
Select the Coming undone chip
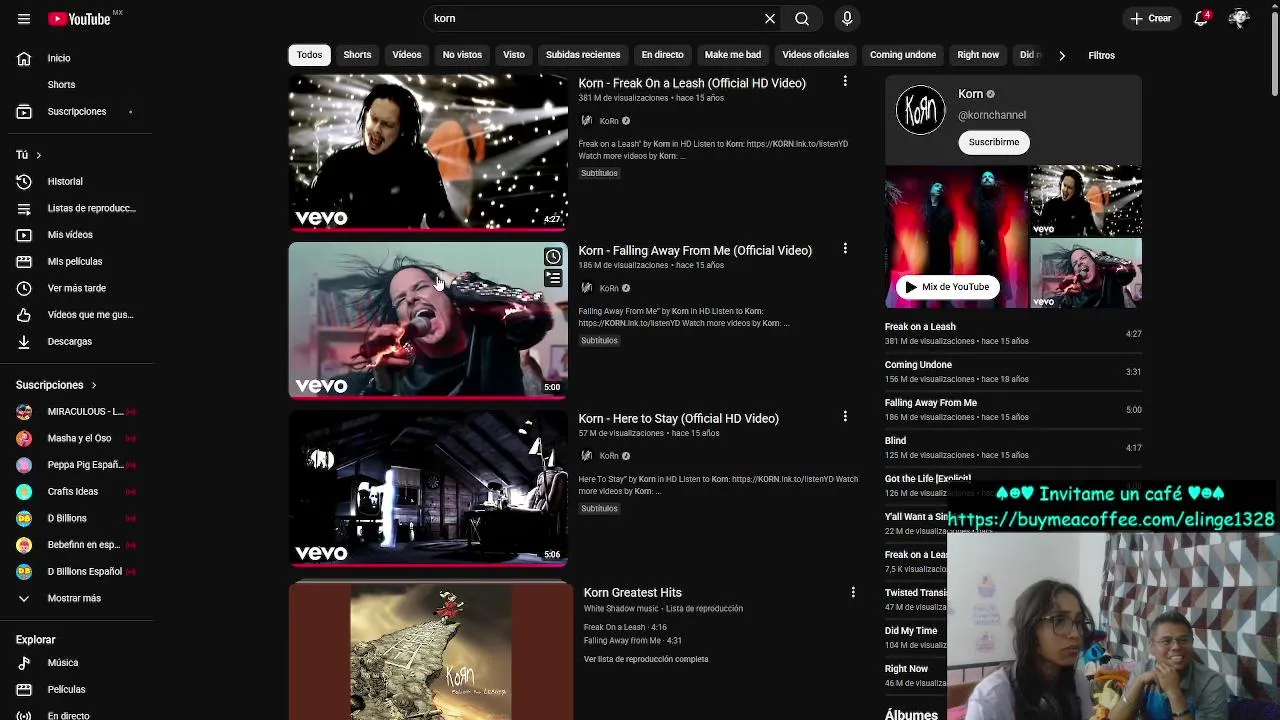[903, 55]
